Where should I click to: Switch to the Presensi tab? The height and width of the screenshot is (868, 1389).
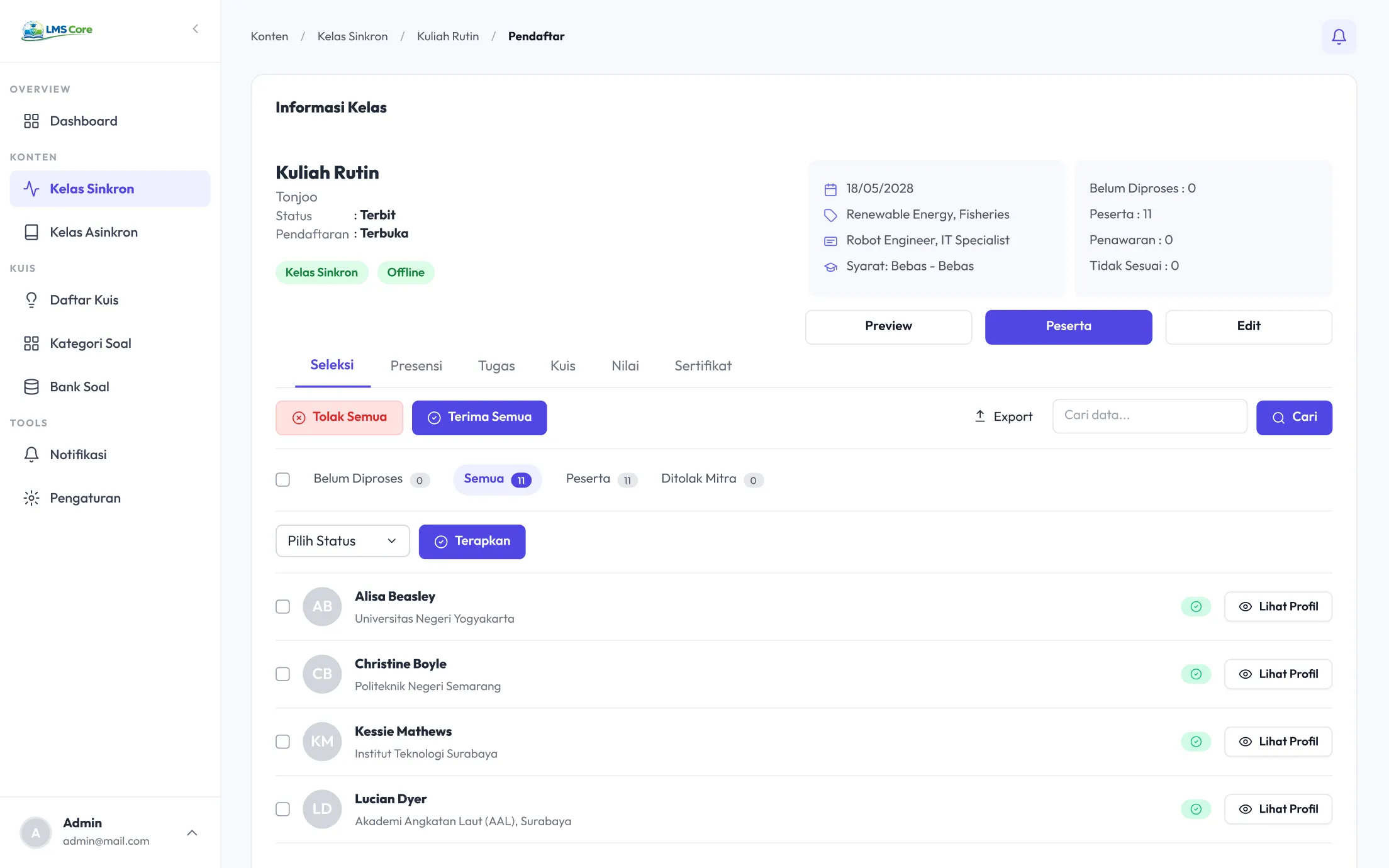click(x=416, y=365)
